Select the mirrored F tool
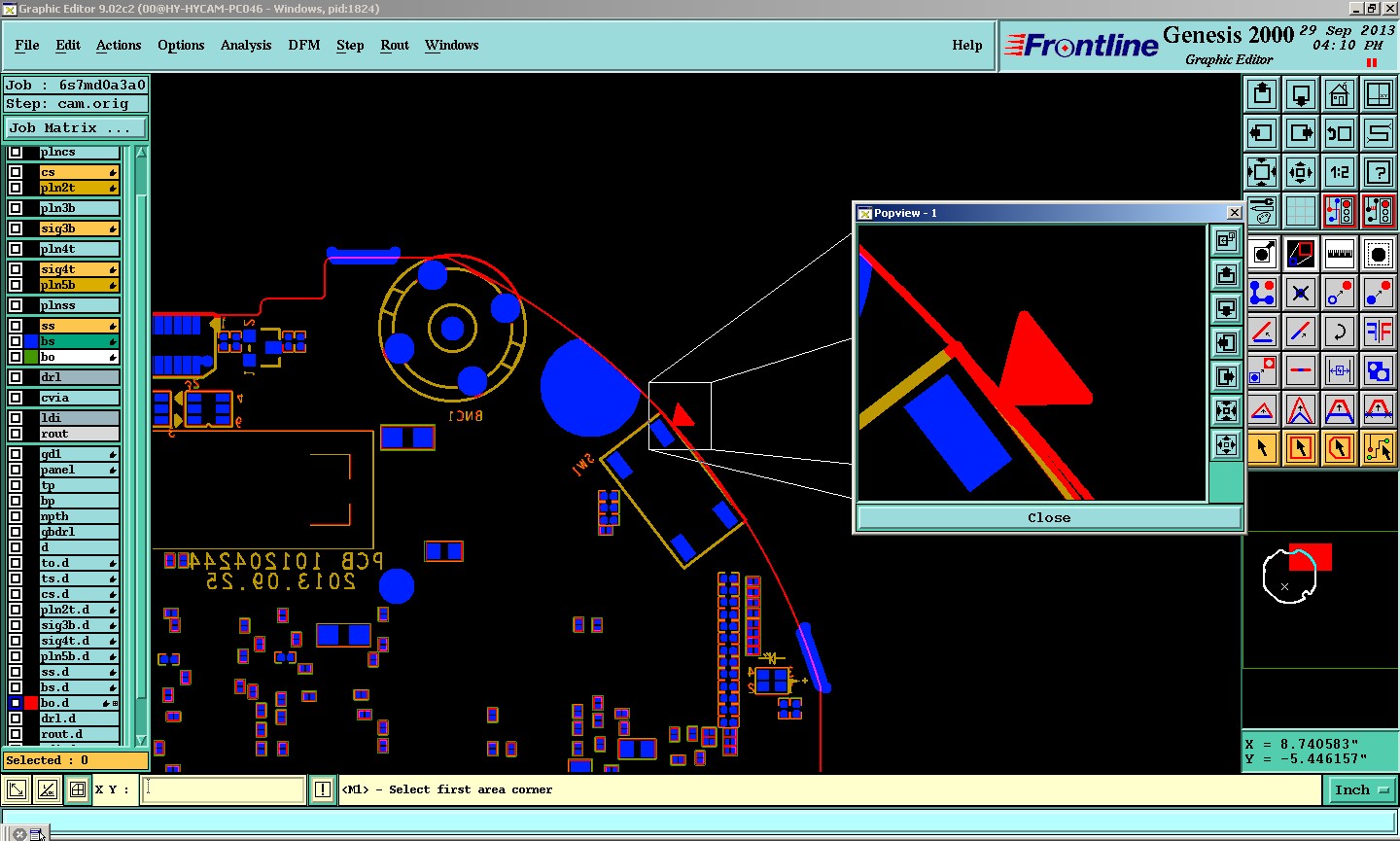 tap(1379, 332)
